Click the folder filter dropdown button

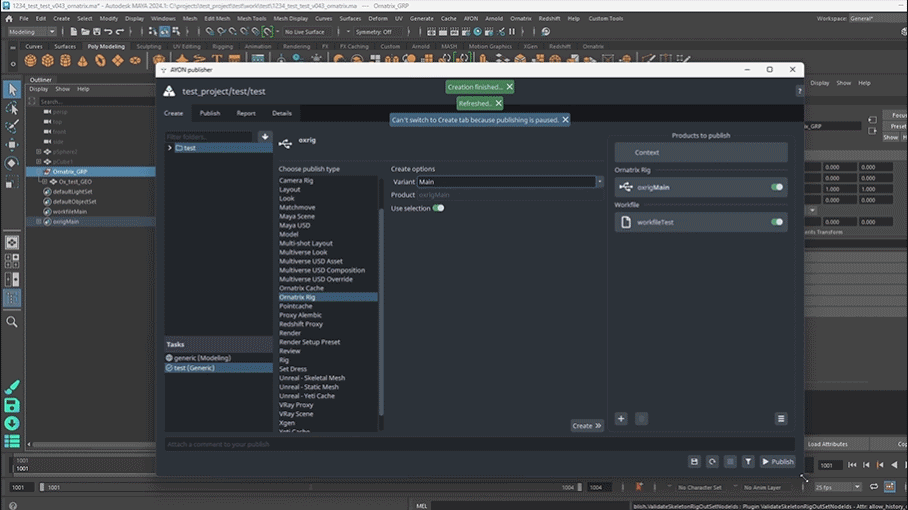265,137
